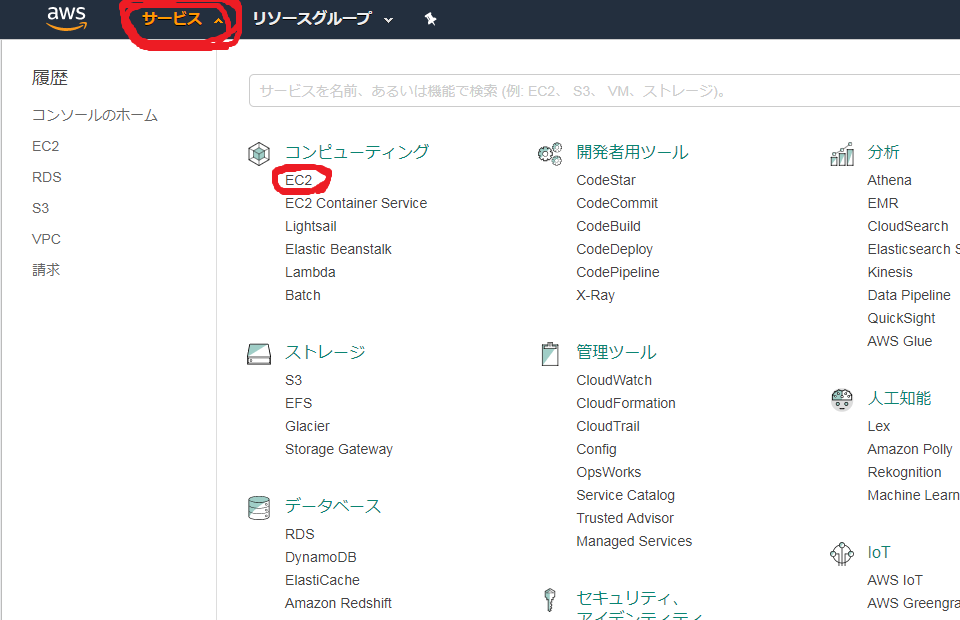Select RDS in the 履歴 sidebar
The image size is (960, 620).
[x=46, y=177]
